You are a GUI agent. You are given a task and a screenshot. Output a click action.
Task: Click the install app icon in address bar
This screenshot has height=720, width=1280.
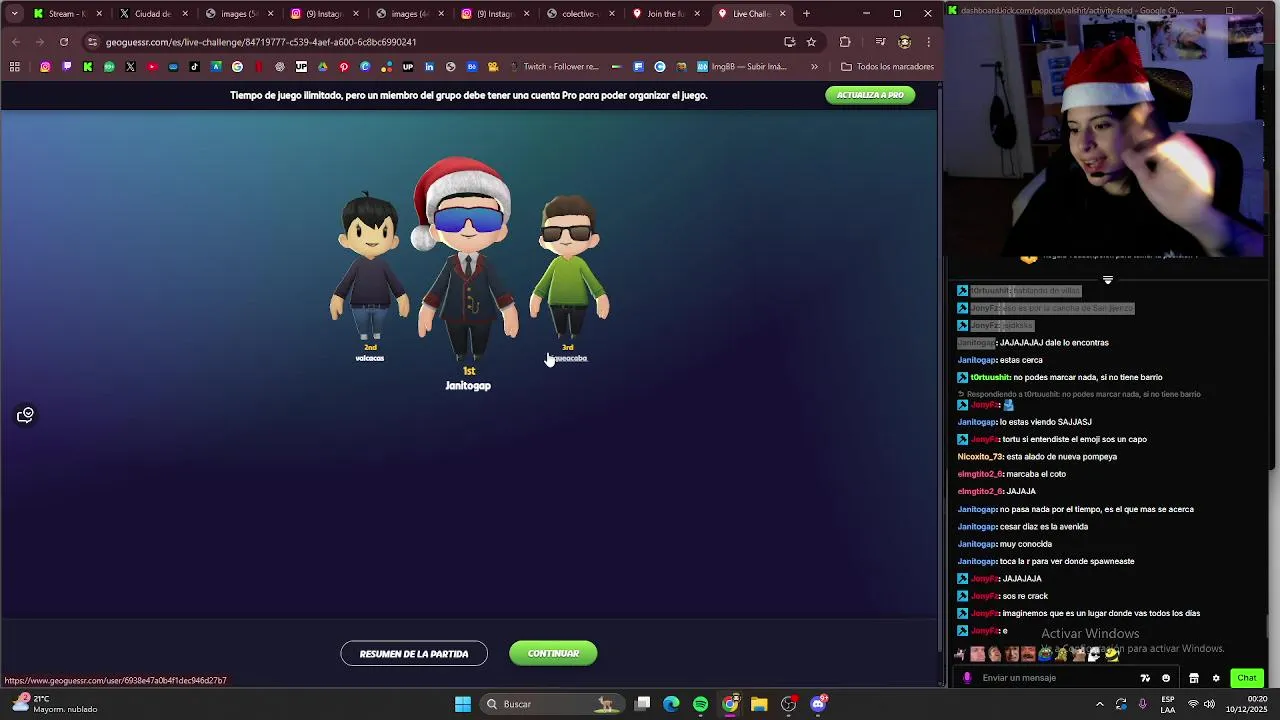tap(790, 42)
